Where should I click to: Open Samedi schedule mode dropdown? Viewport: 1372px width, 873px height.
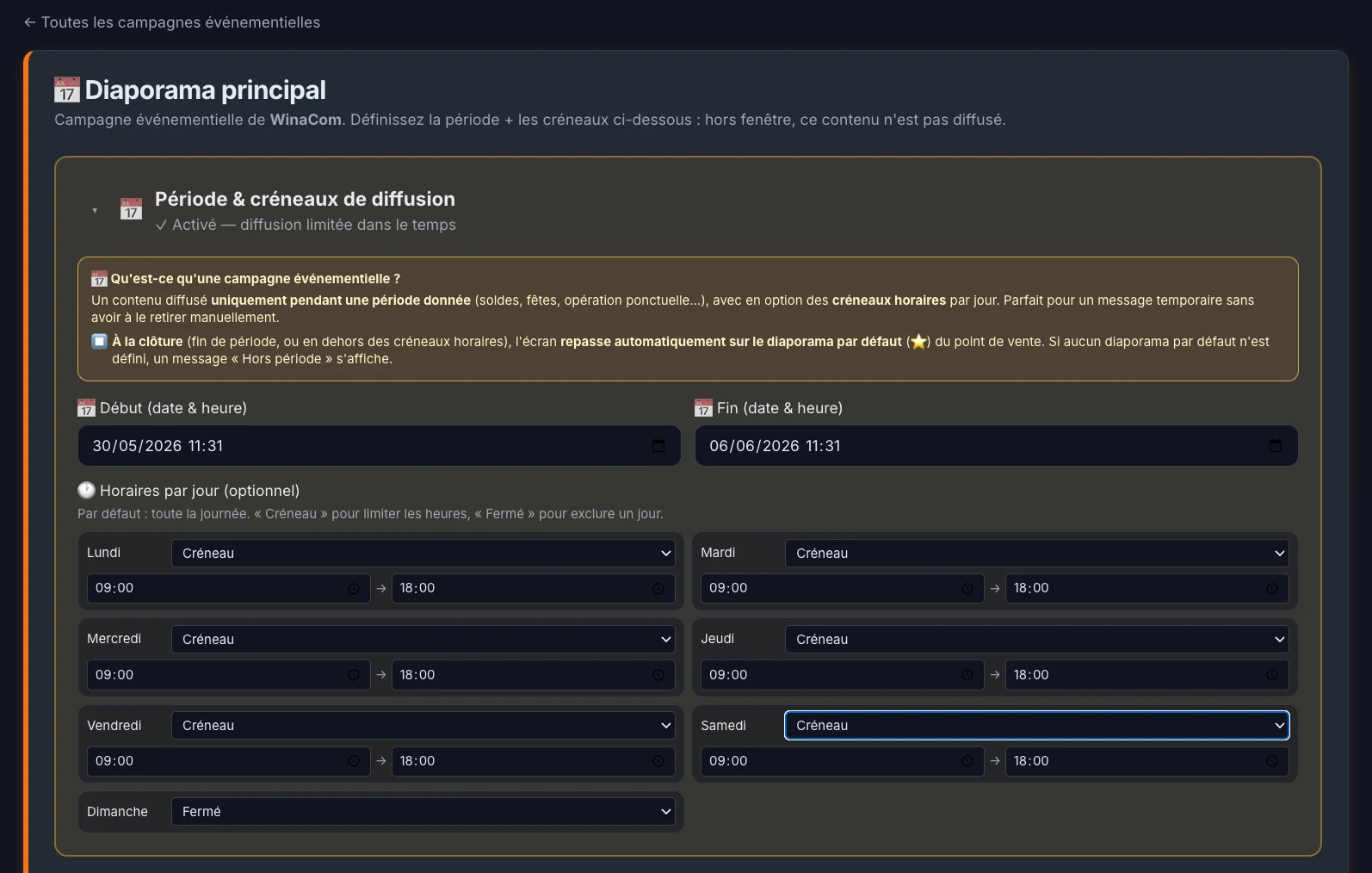[x=1037, y=725]
